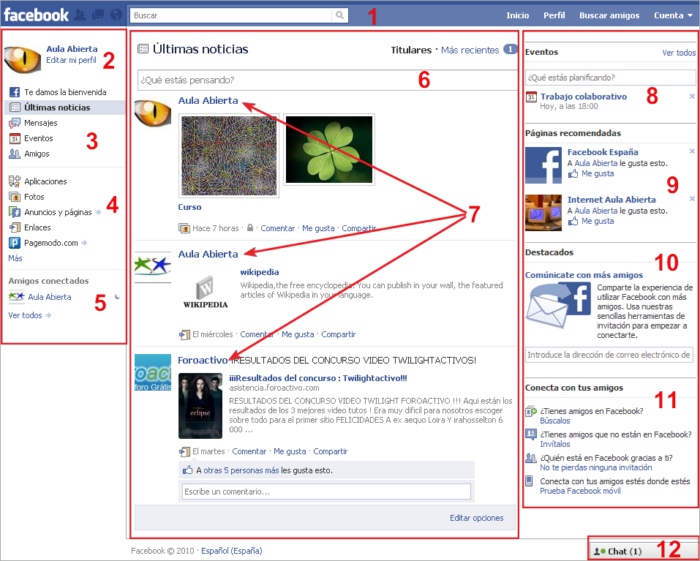Go to Inicio in top navigation
Screen dimensions: 700x561
pos(517,16)
